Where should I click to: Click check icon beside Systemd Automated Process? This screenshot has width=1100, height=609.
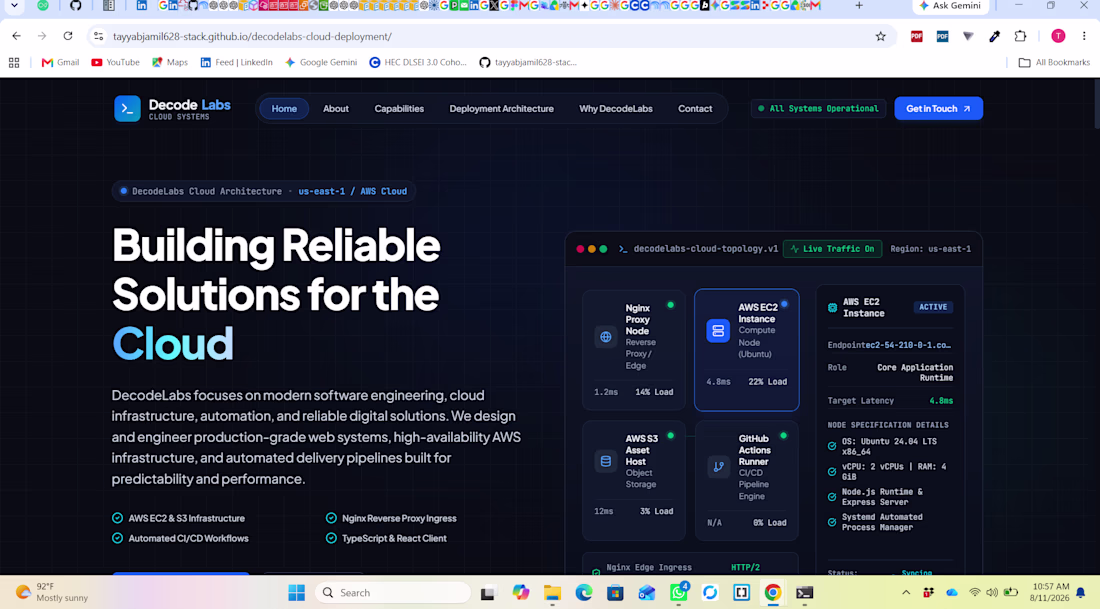(832, 522)
